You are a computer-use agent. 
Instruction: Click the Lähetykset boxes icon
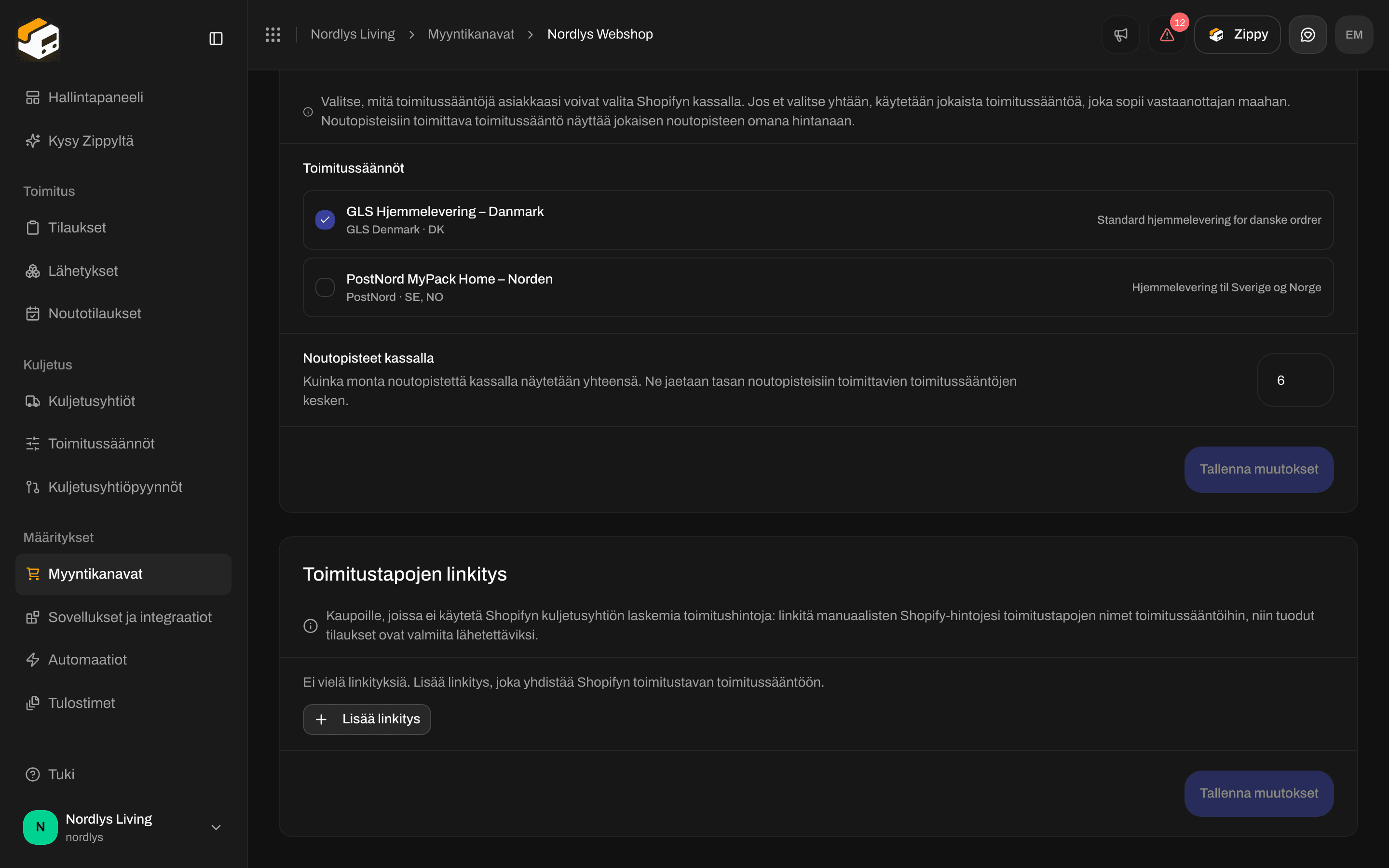[x=33, y=271]
